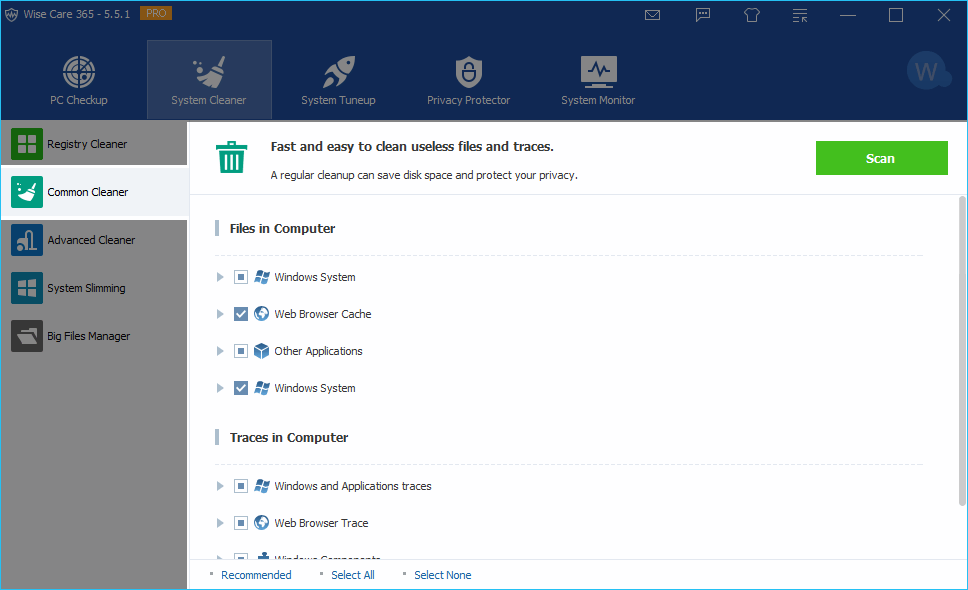The height and width of the screenshot is (590, 968).
Task: Click the vertical scrollbar of the cleaner list
Action: coord(962,351)
